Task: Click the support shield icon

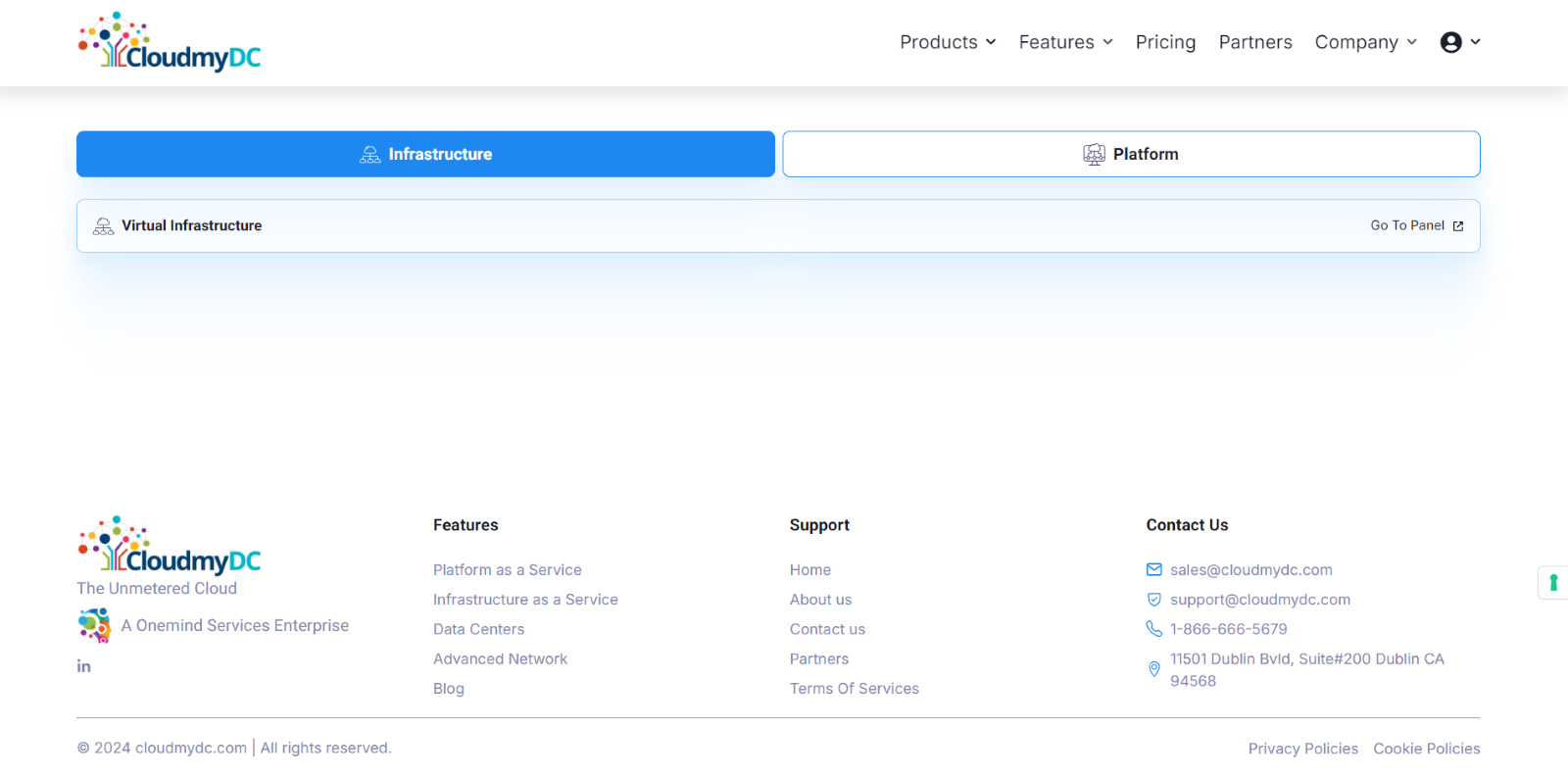Action: 1154,600
